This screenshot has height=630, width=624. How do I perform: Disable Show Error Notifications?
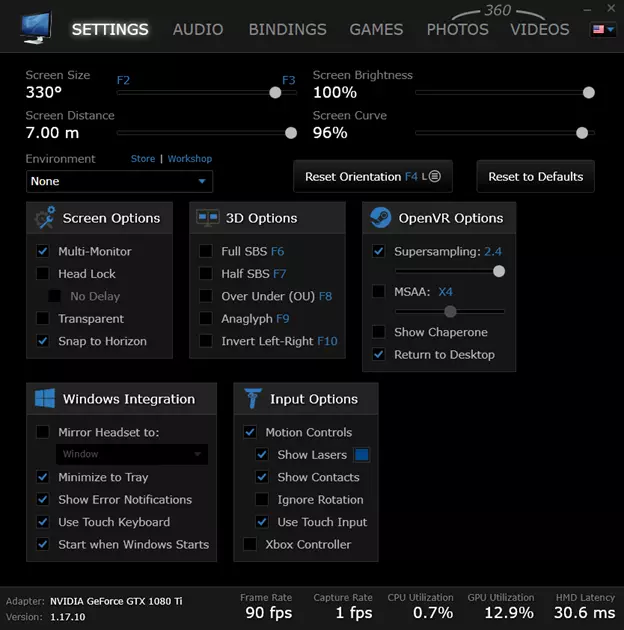click(x=43, y=499)
